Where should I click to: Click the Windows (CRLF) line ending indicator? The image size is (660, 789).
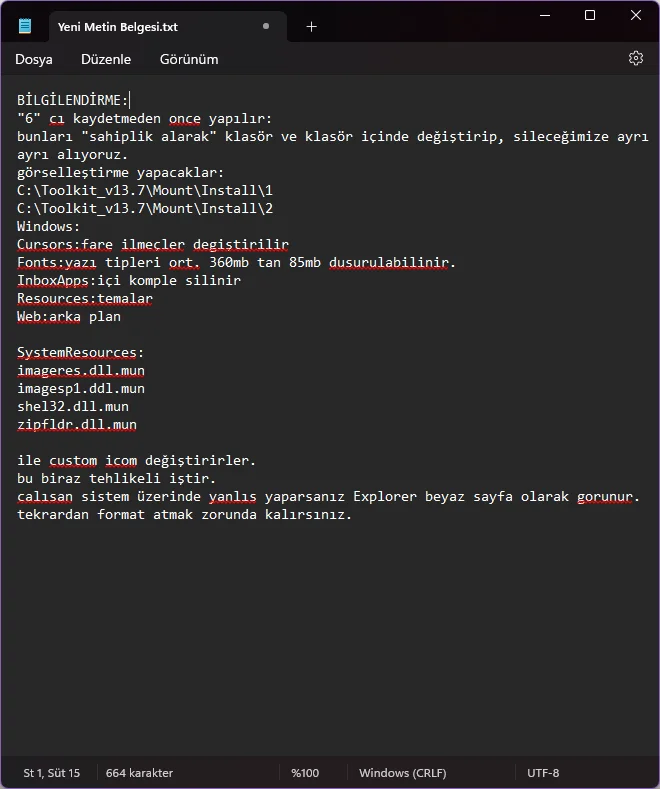402,773
